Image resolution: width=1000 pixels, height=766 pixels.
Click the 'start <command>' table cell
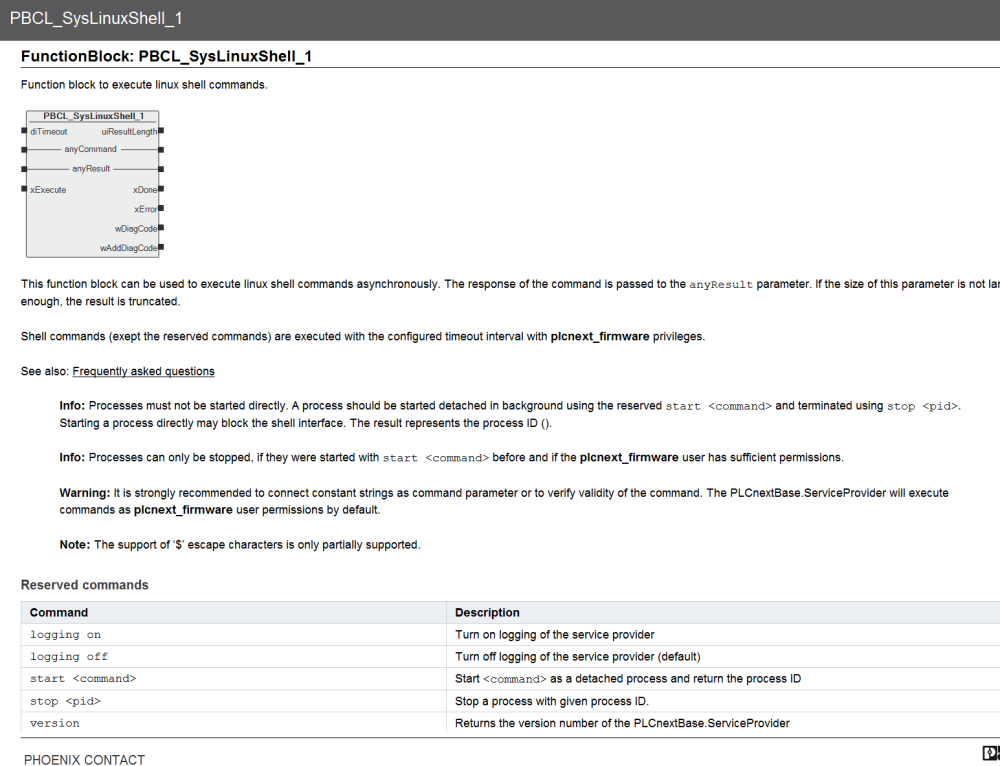tap(82, 679)
